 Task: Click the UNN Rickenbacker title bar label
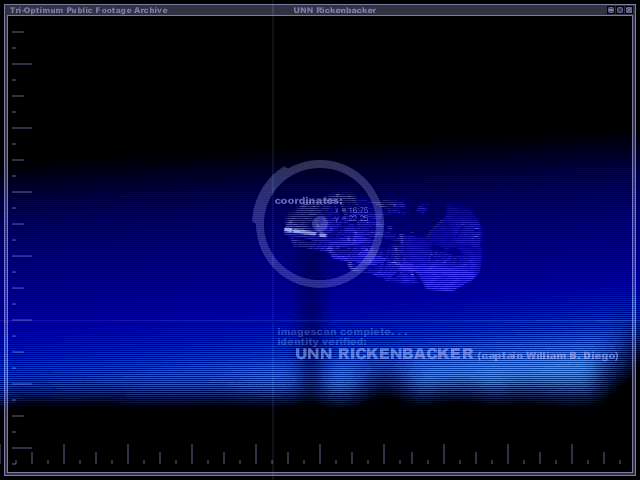coord(335,10)
